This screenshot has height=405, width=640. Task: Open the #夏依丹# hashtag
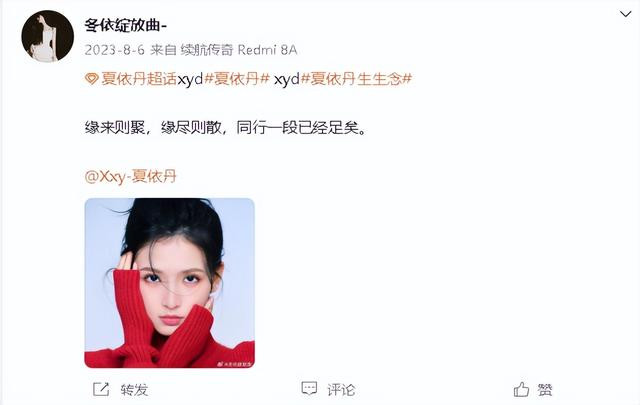point(237,79)
